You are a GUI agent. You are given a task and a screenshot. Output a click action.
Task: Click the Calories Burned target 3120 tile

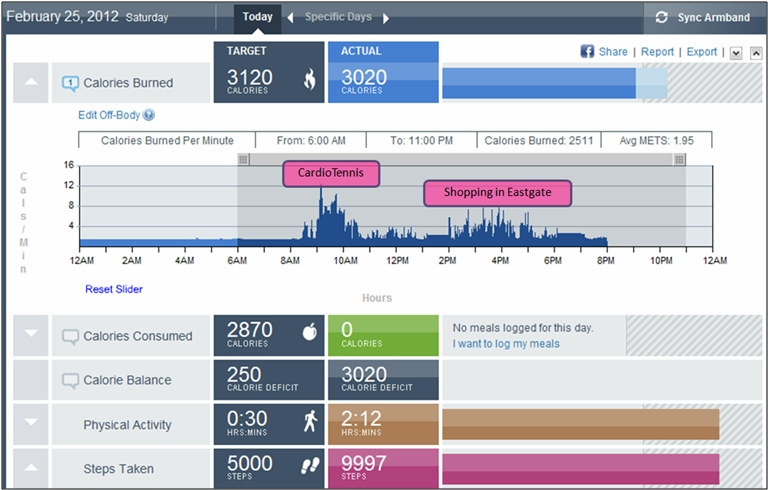pyautogui.click(x=269, y=73)
